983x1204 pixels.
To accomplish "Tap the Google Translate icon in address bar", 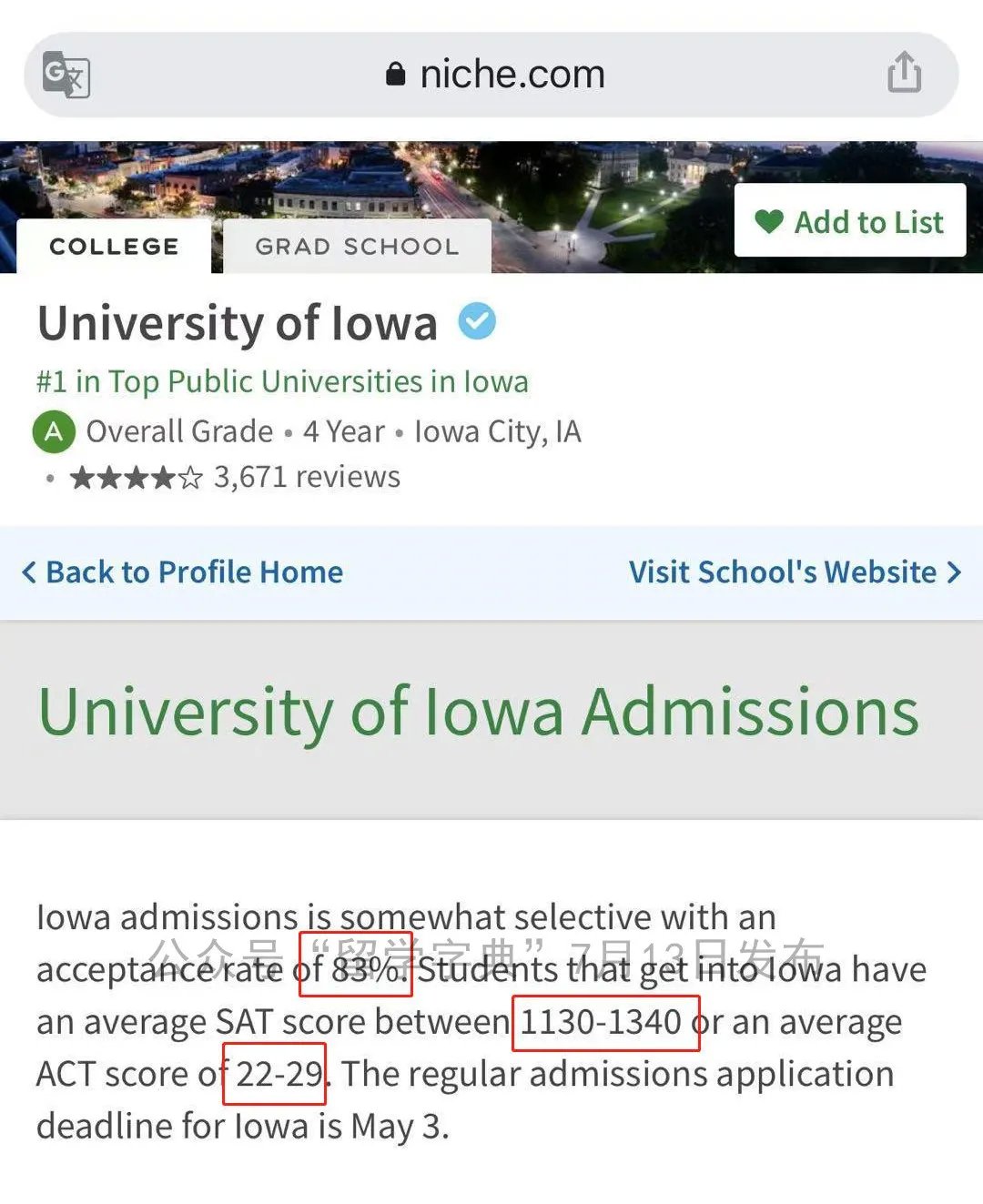I will click(x=66, y=75).
